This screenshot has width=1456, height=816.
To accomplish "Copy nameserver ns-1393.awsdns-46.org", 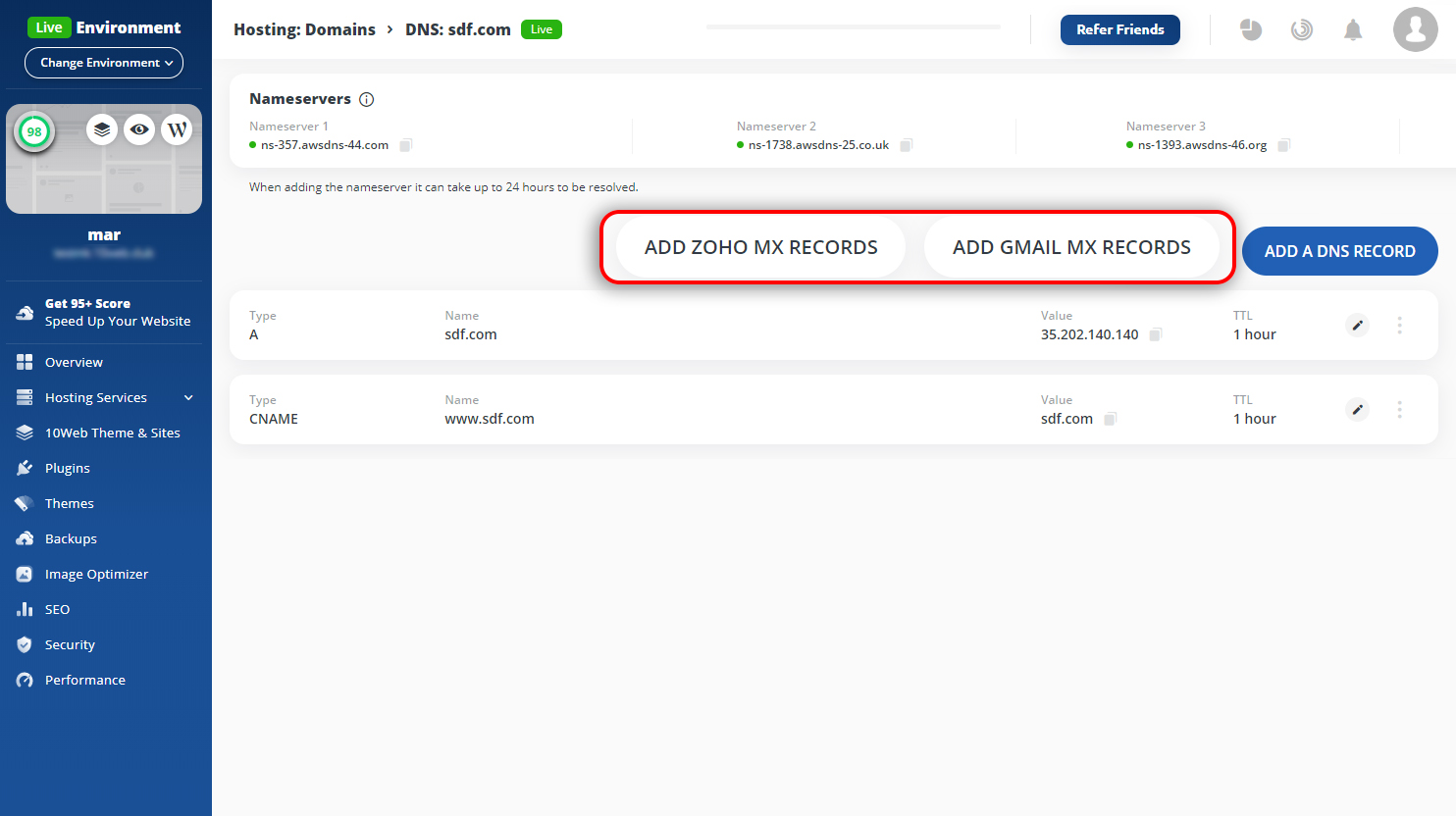I will 1283,145.
